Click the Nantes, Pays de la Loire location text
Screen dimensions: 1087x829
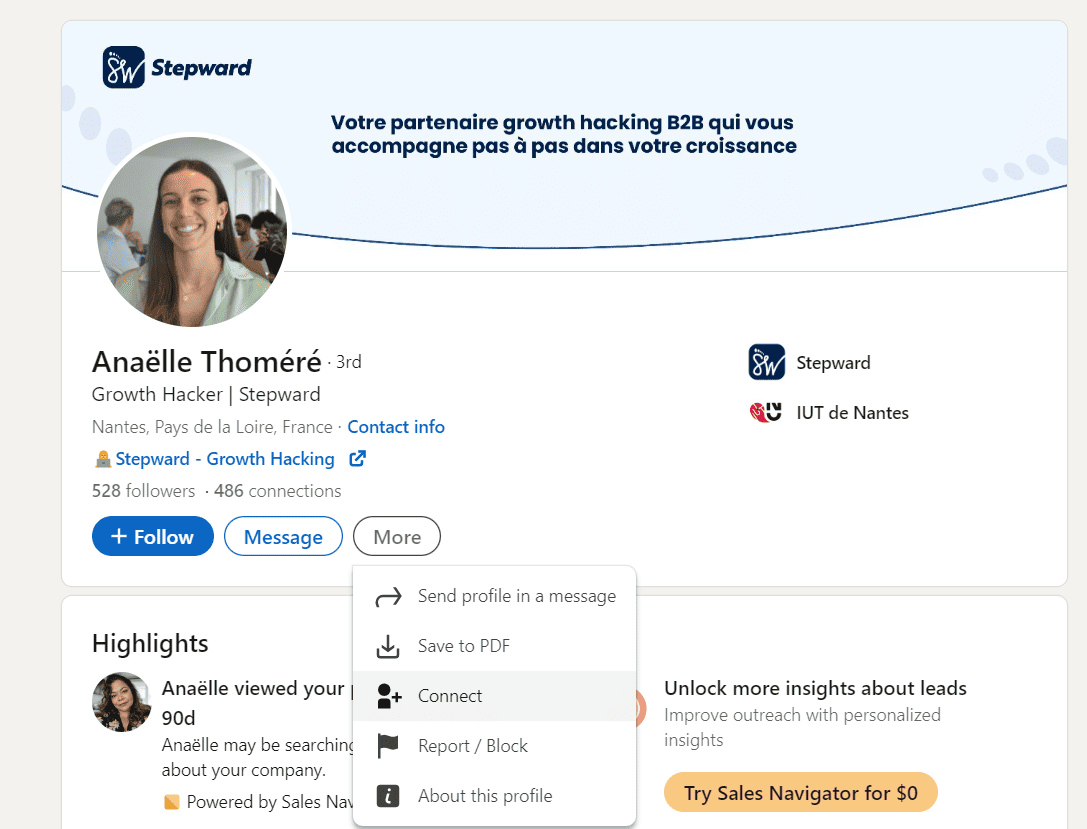point(212,427)
